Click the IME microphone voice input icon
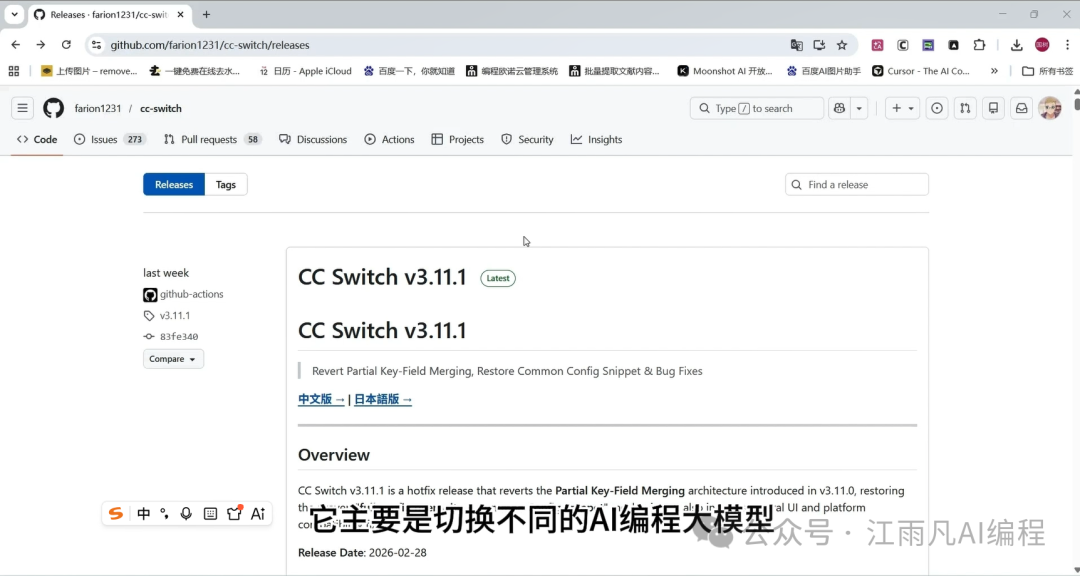The image size is (1080, 576). [x=186, y=513]
